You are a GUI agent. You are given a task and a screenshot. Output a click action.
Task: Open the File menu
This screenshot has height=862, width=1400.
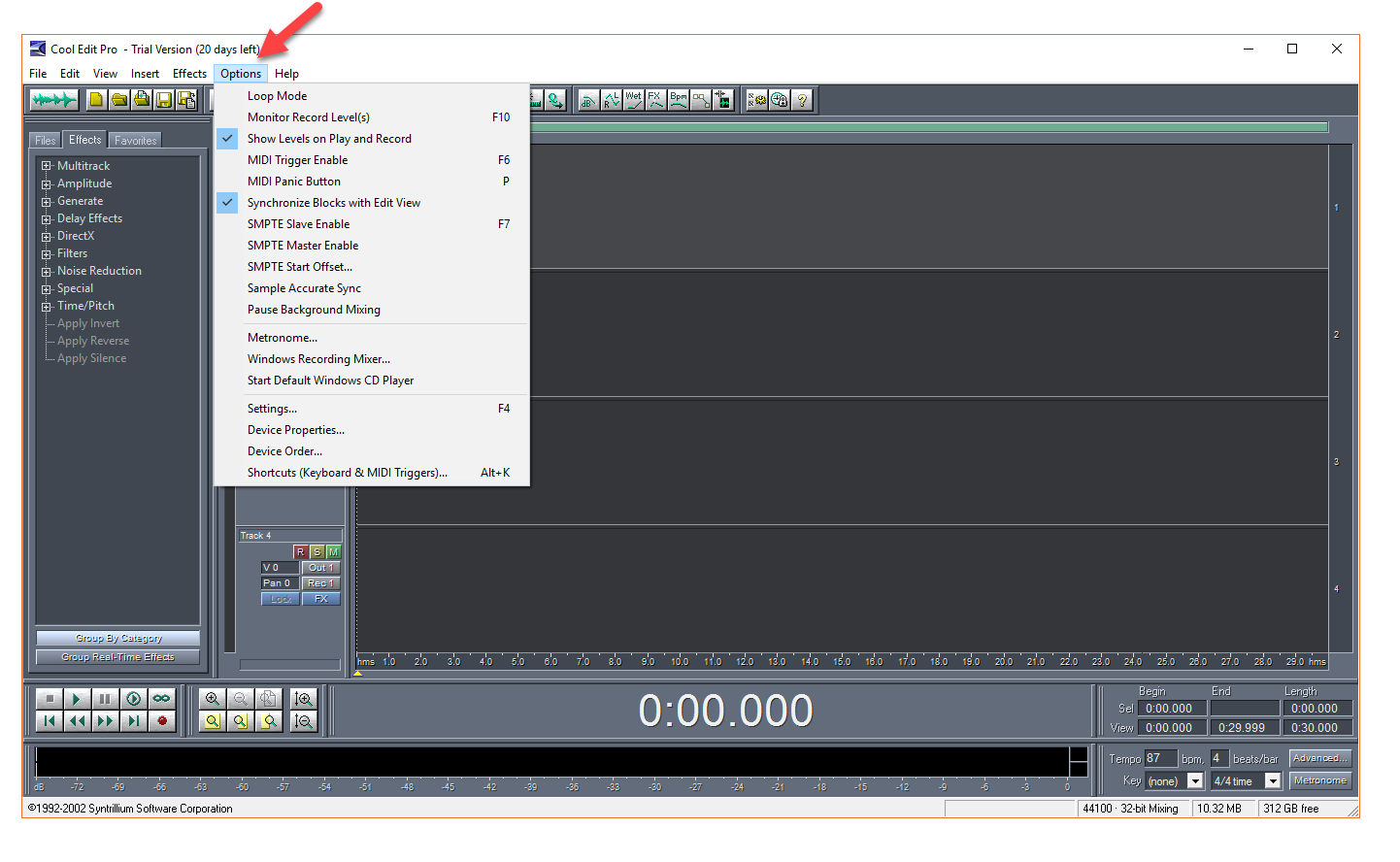38,74
